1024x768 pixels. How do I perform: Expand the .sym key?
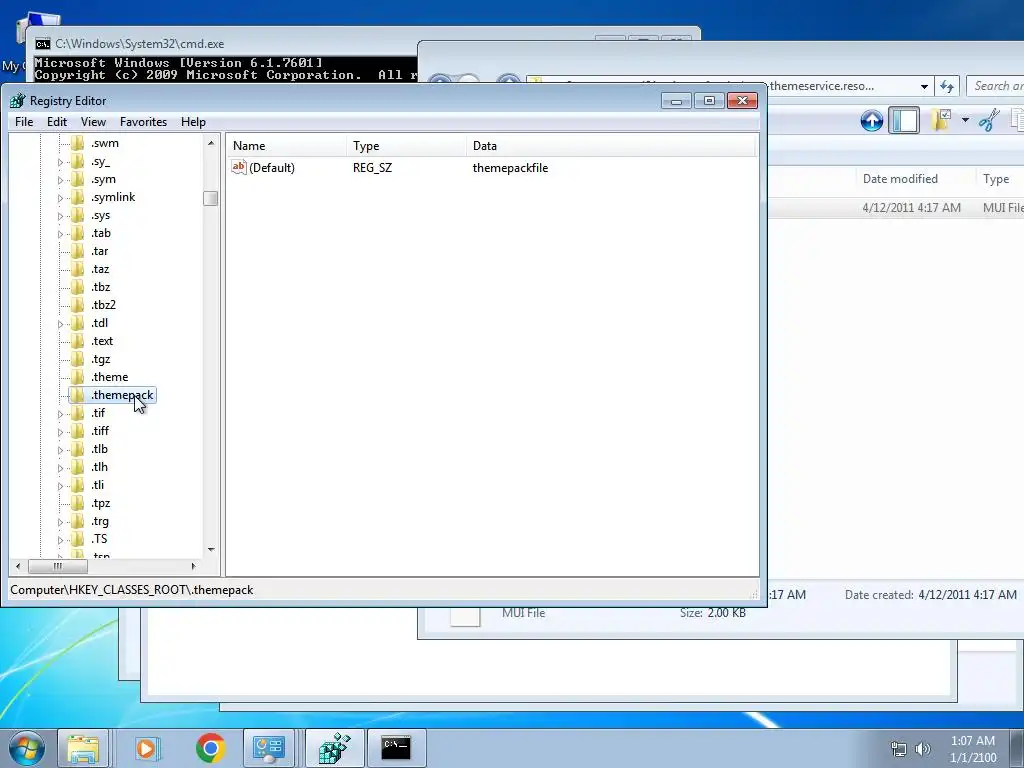click(60, 180)
